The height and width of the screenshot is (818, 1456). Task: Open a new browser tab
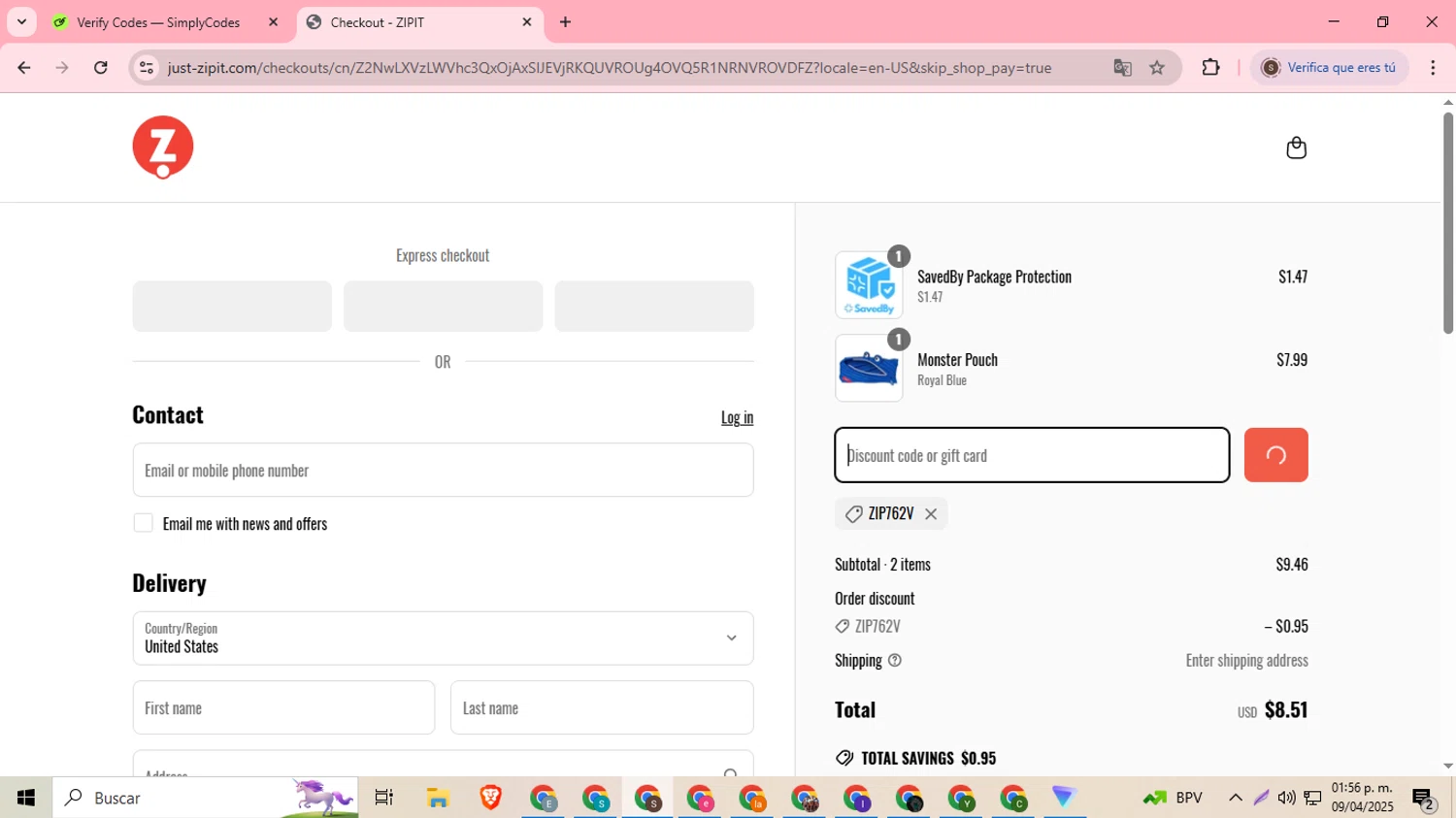[x=566, y=22]
